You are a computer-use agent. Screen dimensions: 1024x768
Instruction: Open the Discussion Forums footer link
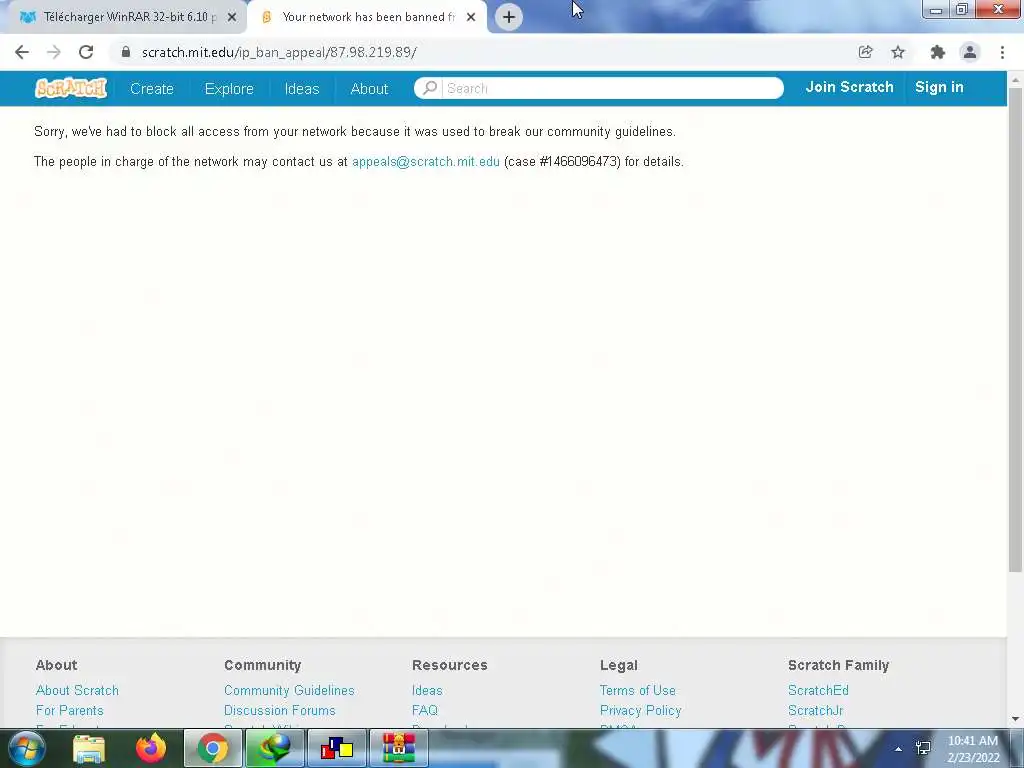coord(280,711)
